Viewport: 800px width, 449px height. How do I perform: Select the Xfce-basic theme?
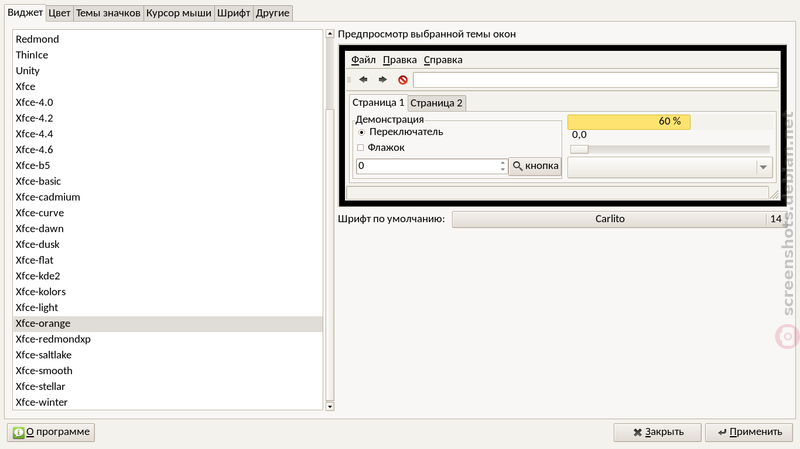click(168, 182)
